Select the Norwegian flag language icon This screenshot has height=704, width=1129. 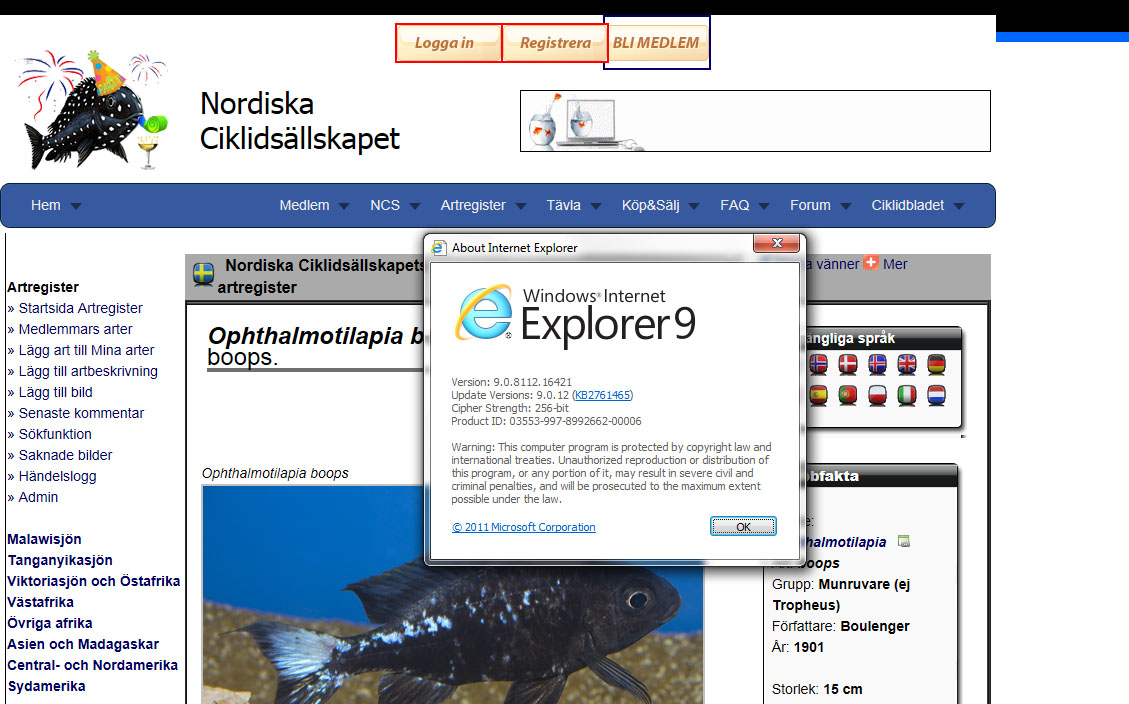[x=818, y=365]
